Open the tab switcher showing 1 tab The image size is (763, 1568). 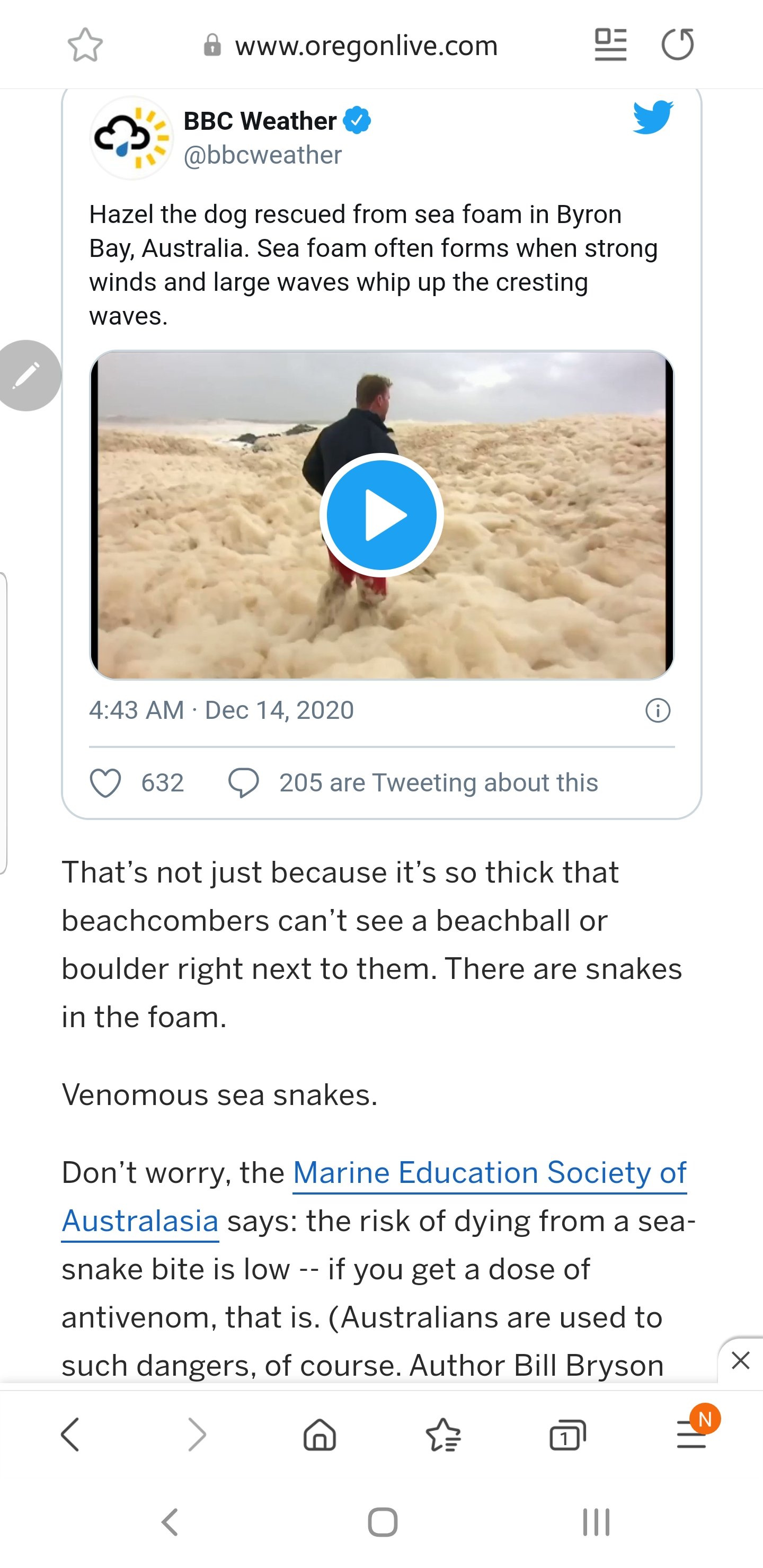tap(567, 1435)
